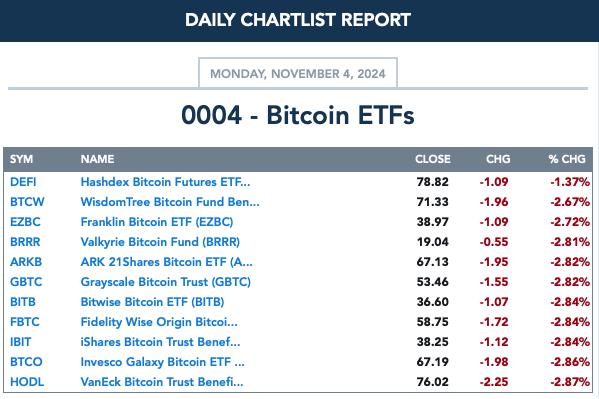Open the DEFI symbol link
Image resolution: width=599 pixels, height=399 pixels.
pos(23,182)
